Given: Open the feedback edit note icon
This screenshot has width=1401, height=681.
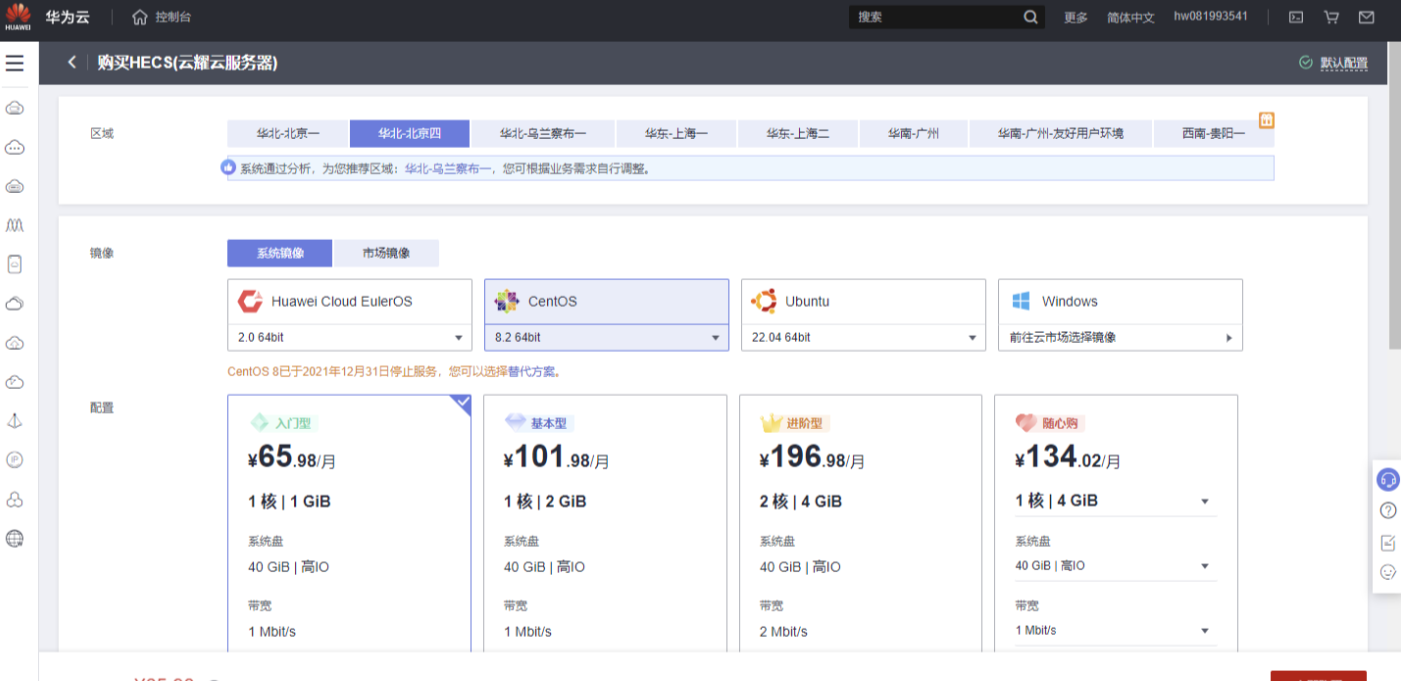Looking at the screenshot, I should pyautogui.click(x=1388, y=543).
